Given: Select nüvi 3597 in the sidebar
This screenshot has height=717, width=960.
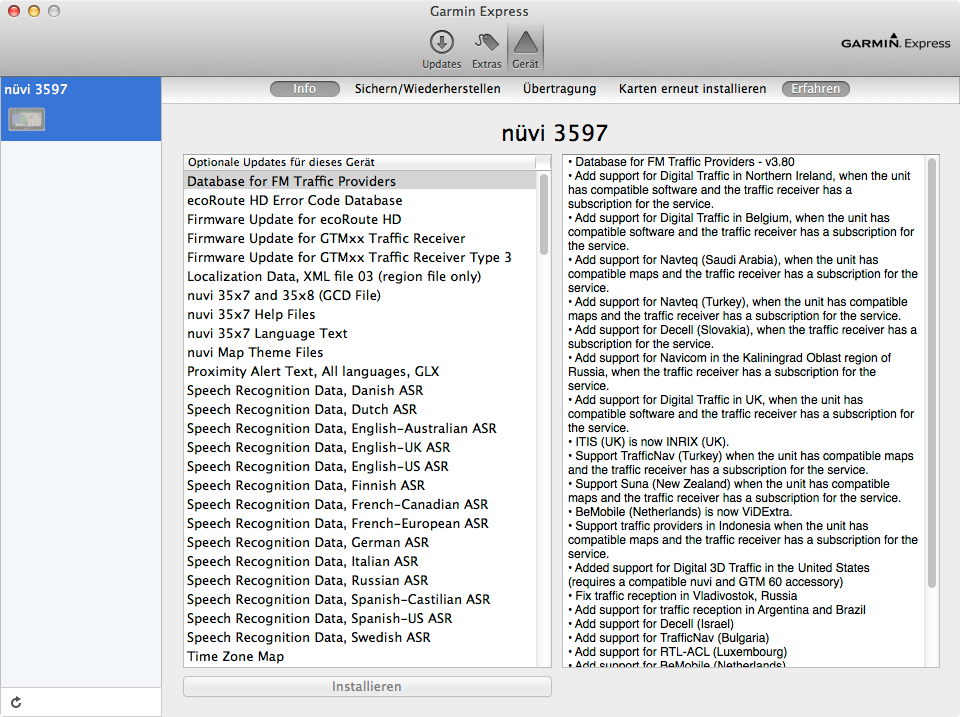Looking at the screenshot, I should [37, 89].
